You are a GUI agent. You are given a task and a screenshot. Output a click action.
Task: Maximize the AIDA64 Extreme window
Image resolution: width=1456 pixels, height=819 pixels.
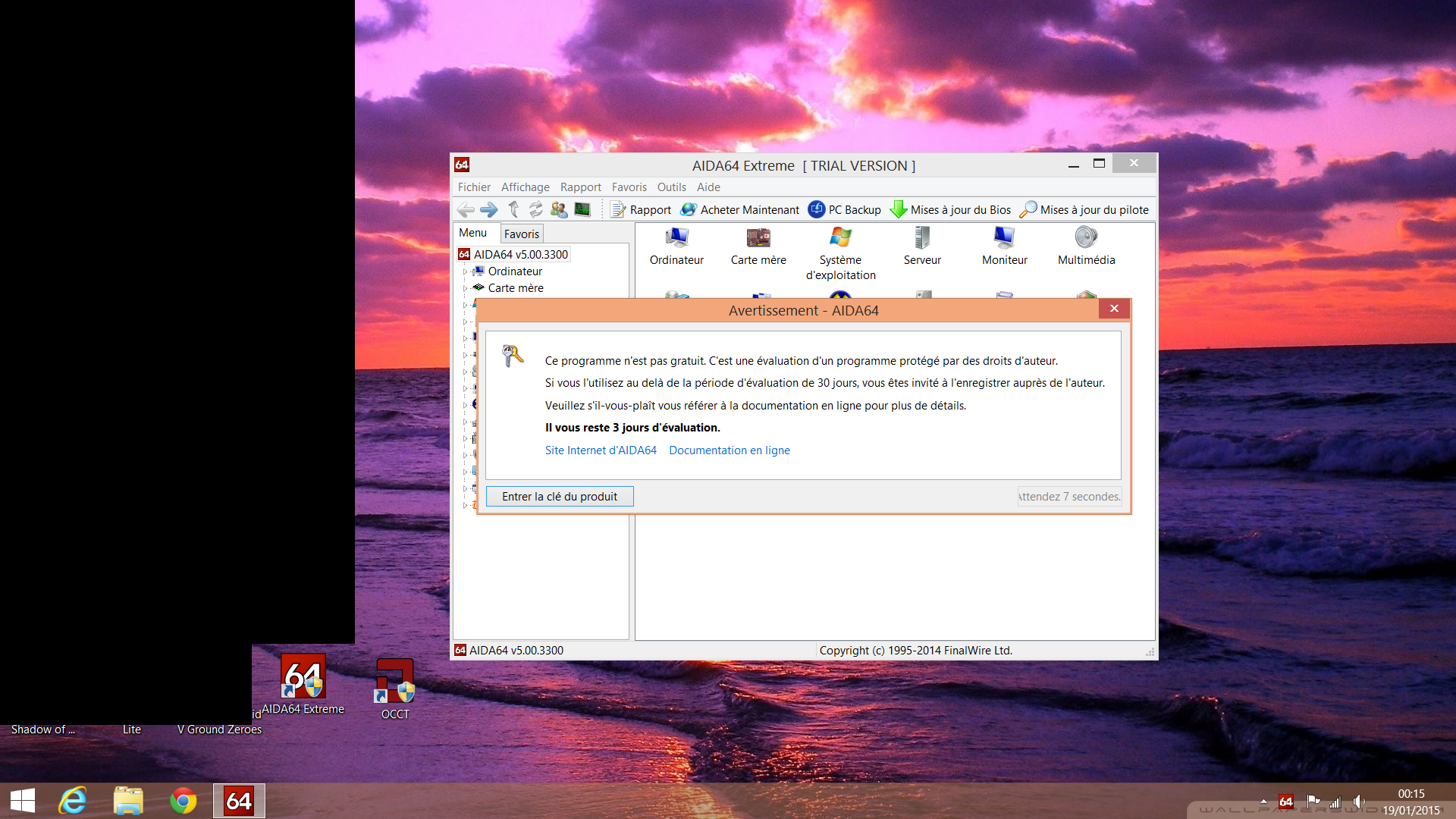point(1099,164)
